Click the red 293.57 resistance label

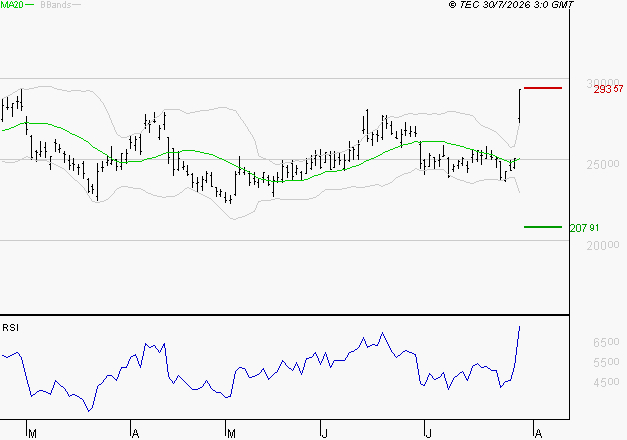click(x=608, y=89)
